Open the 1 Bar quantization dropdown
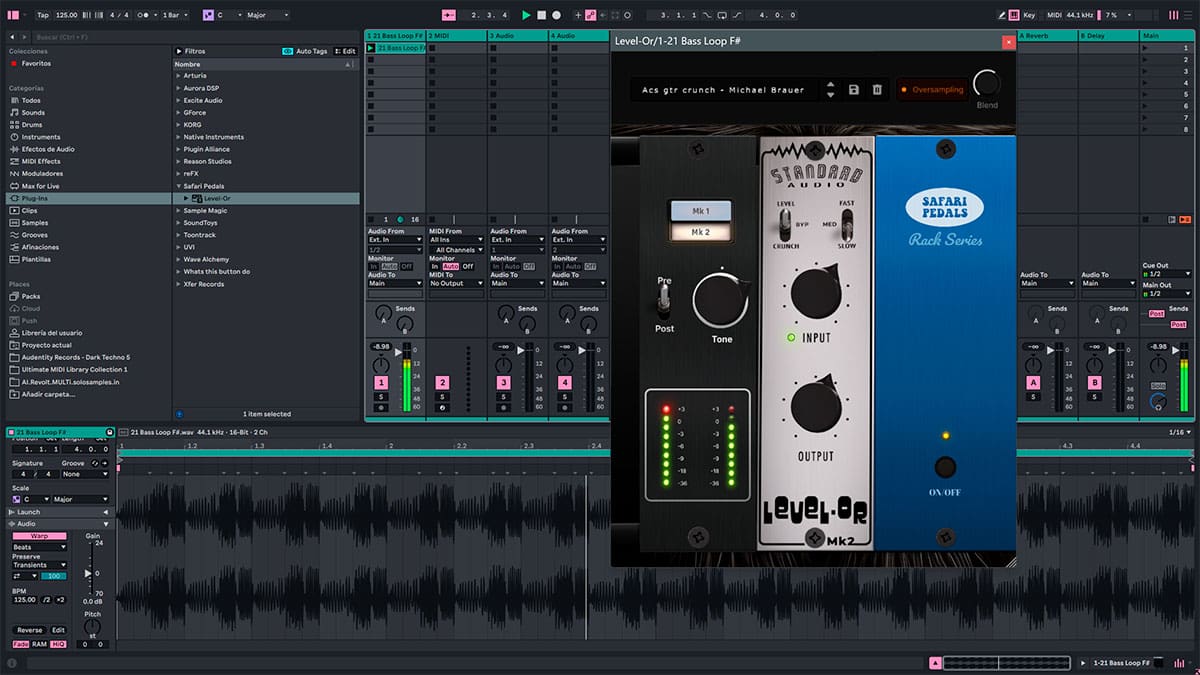This screenshot has height=675, width=1200. (177, 15)
